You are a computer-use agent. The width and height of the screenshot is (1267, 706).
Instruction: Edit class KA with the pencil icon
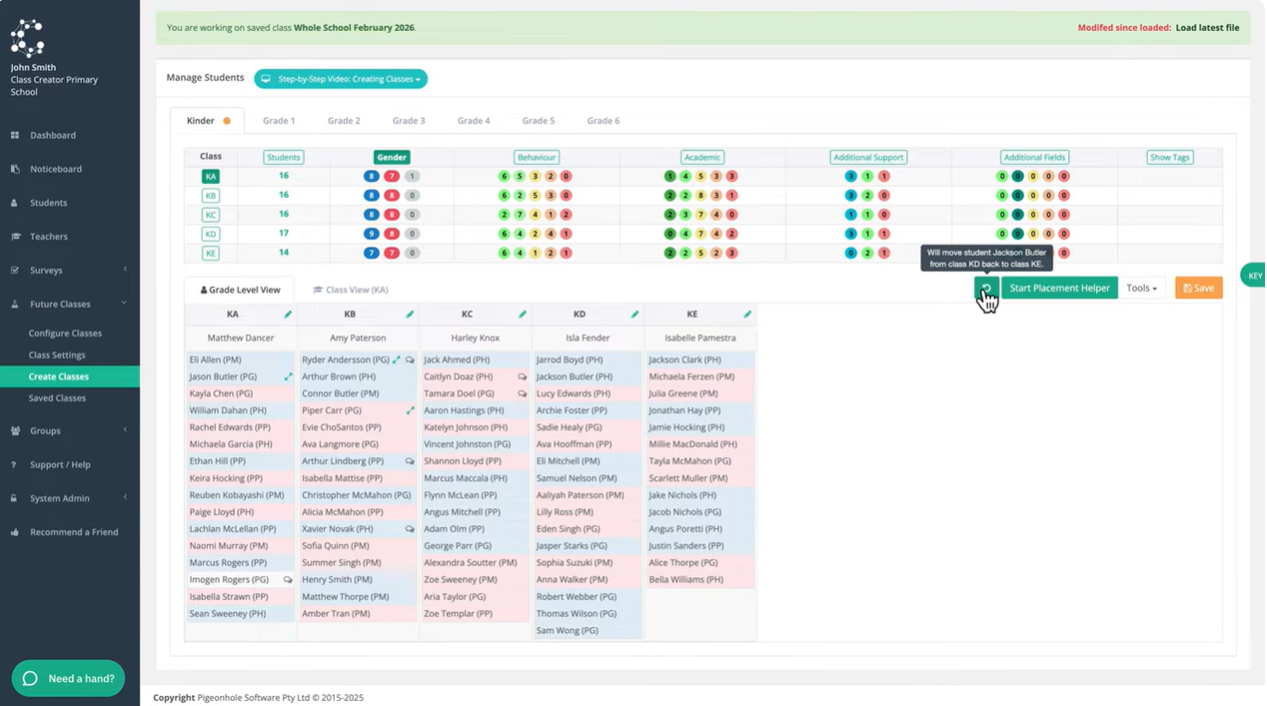pos(288,314)
